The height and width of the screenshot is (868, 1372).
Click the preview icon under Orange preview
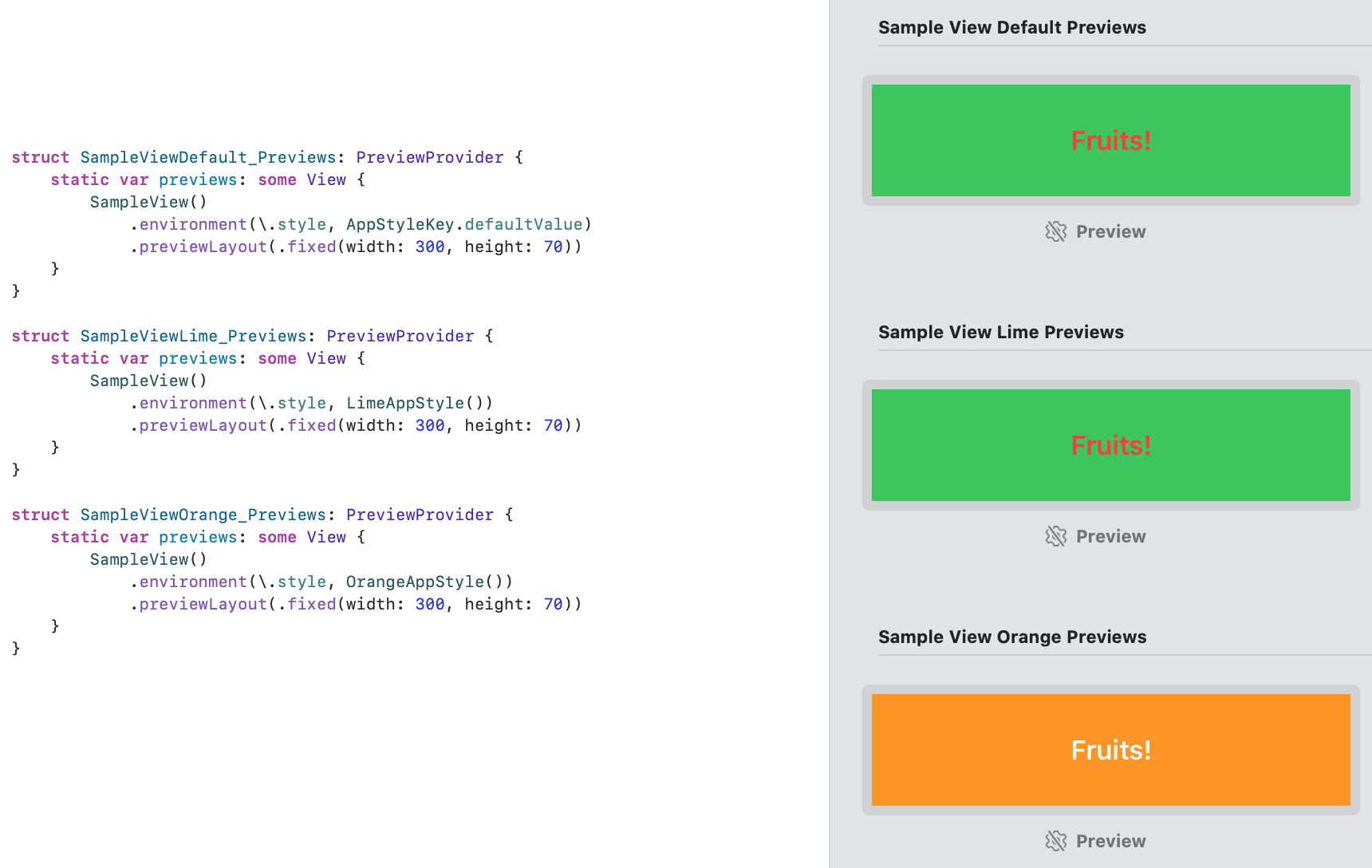tap(1055, 841)
